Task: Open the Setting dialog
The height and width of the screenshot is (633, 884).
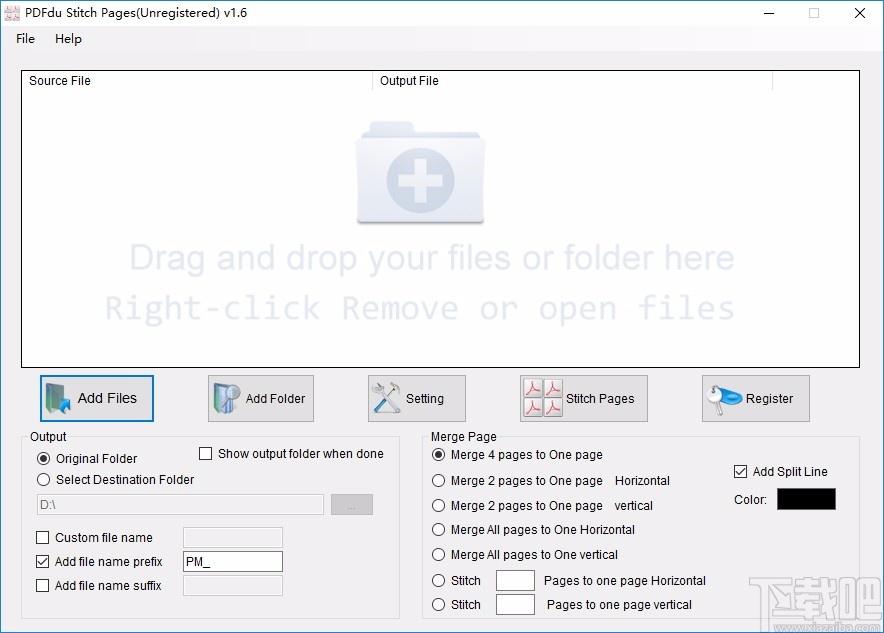Action: [x=417, y=399]
